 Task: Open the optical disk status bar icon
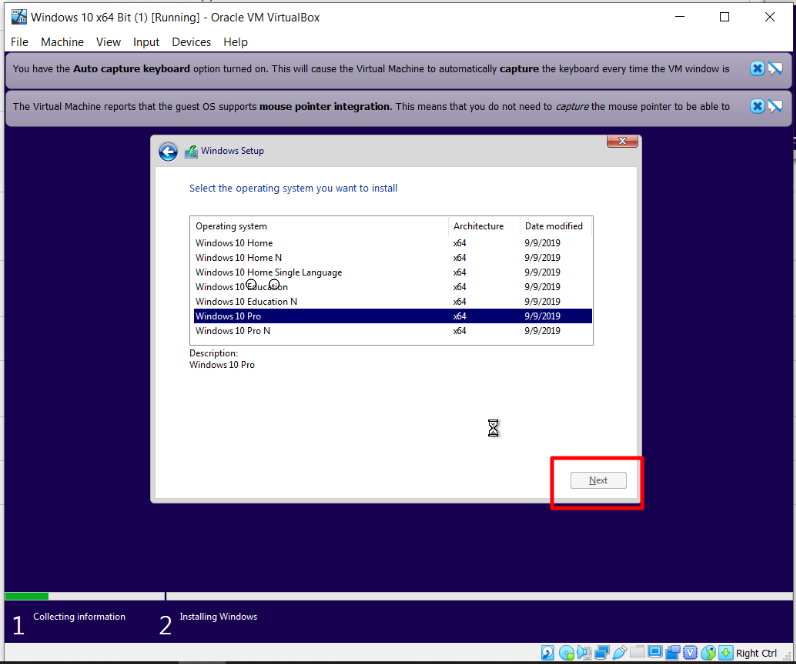(x=566, y=653)
